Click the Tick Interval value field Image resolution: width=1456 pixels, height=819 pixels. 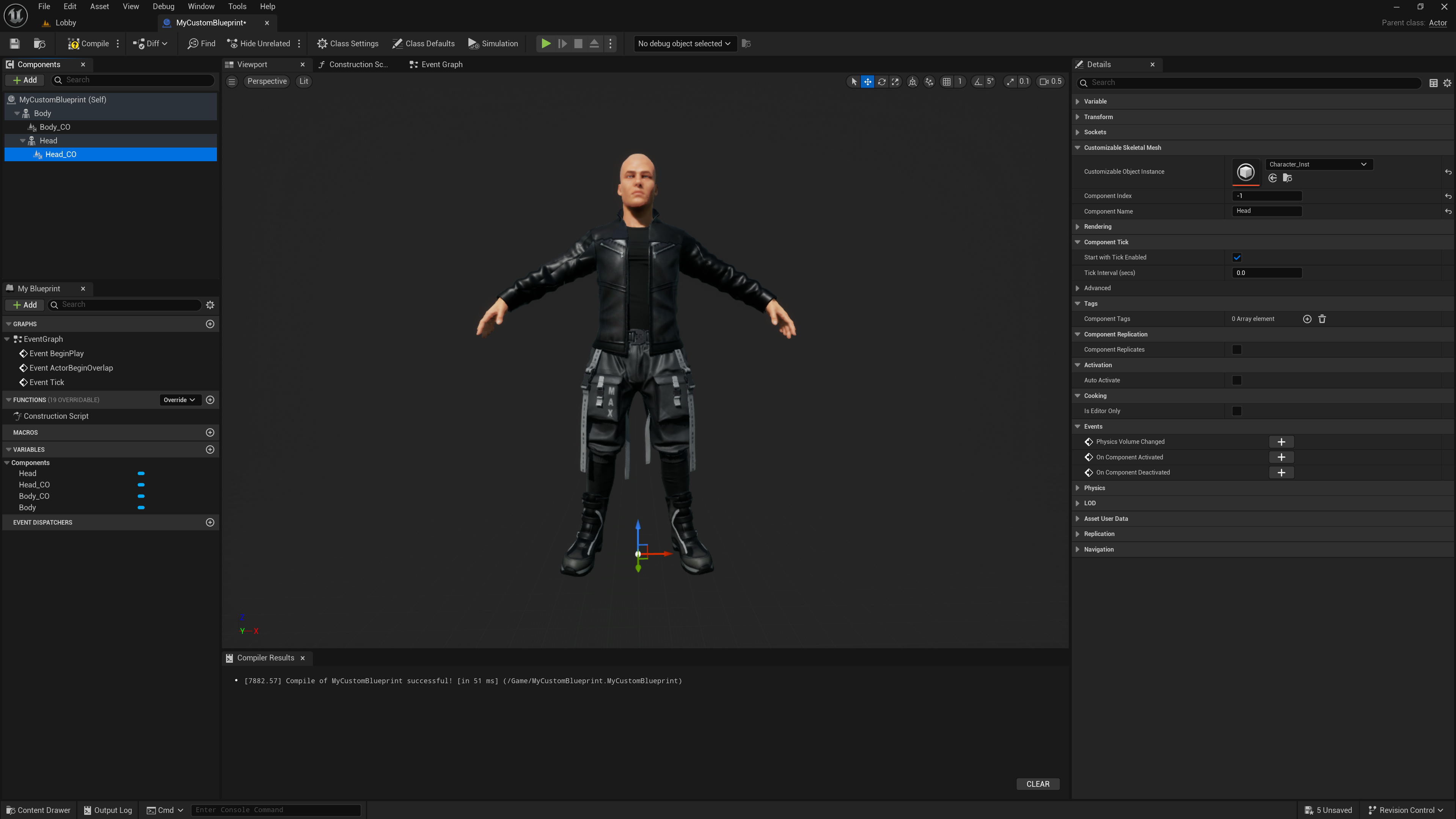[x=1267, y=272]
